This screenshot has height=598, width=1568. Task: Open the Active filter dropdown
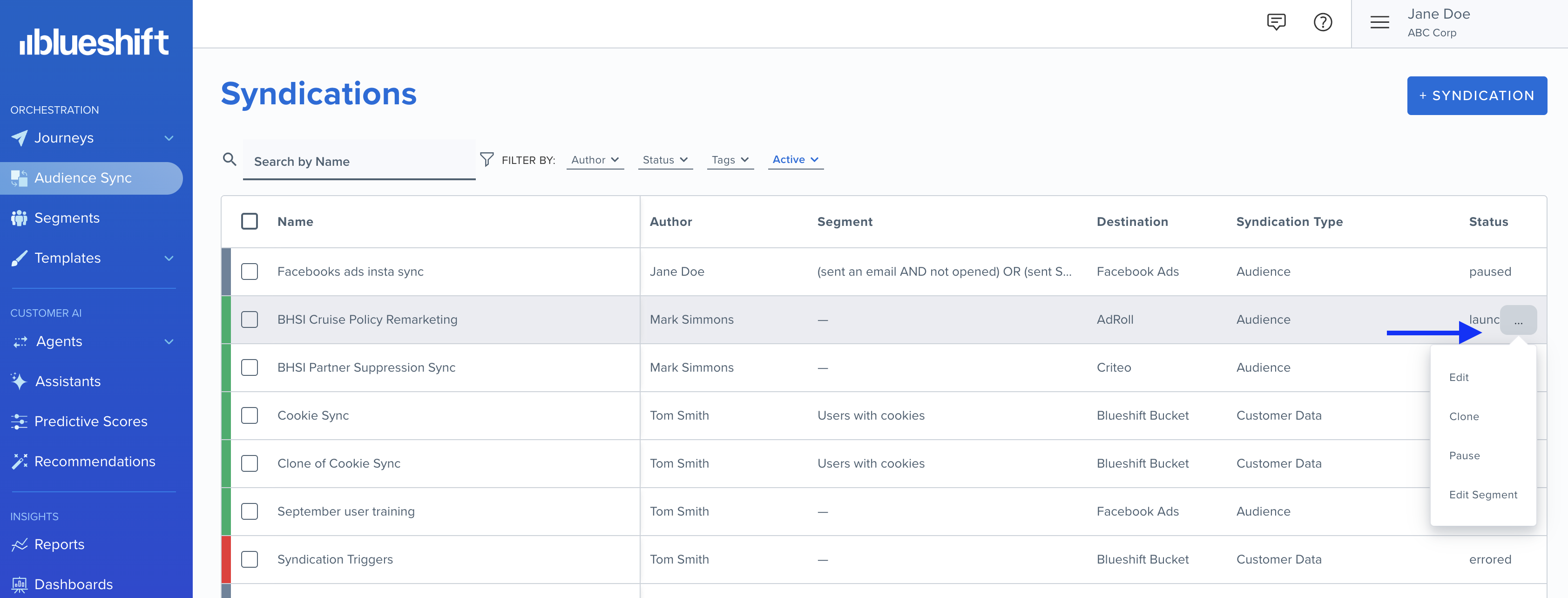click(795, 160)
